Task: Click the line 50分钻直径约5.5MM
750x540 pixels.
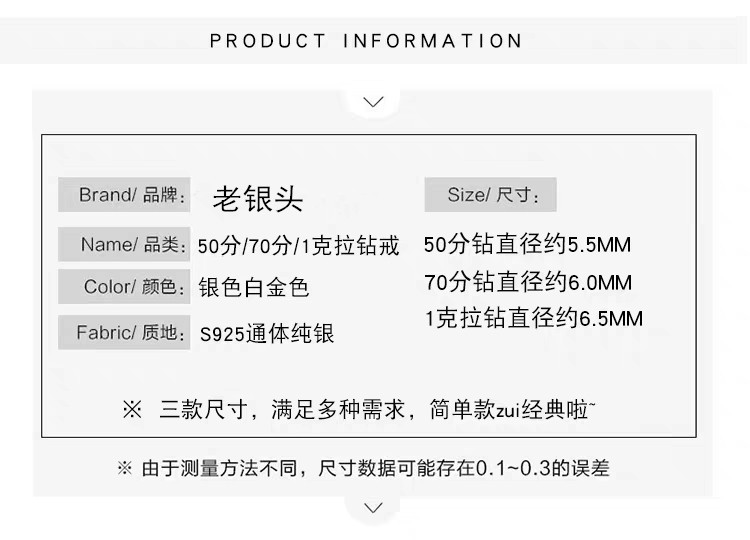Action: [x=528, y=244]
